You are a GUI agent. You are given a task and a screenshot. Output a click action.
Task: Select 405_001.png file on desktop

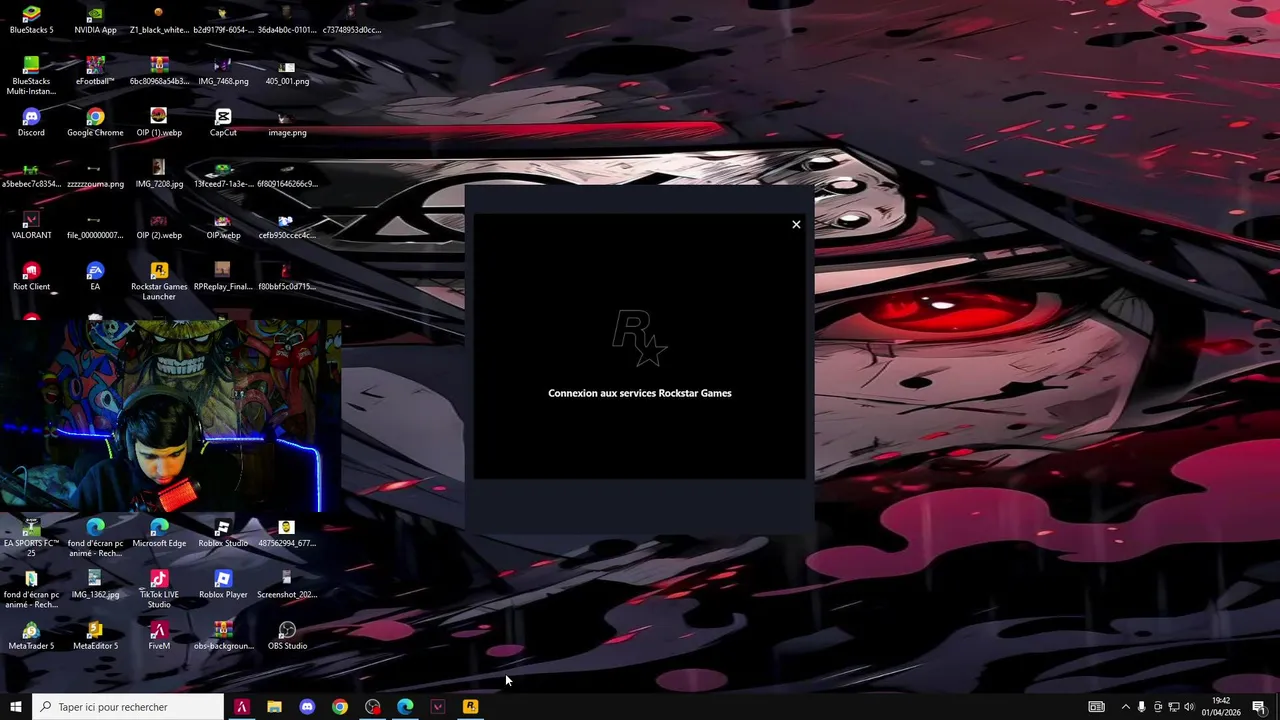[287, 71]
